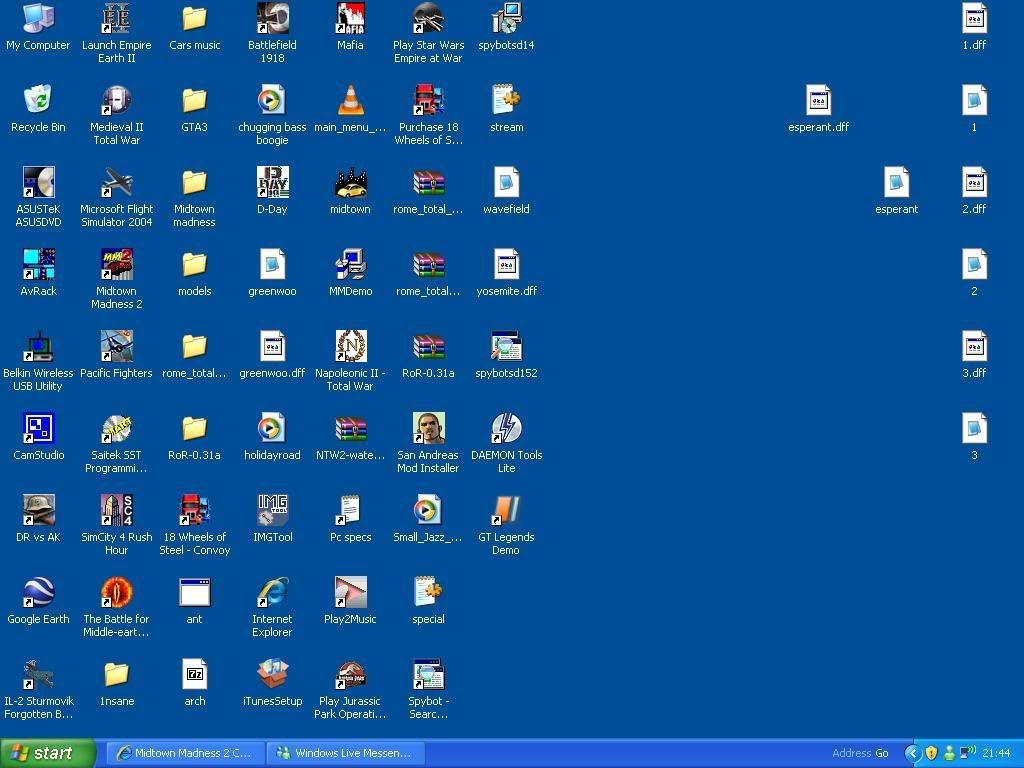Click the Battle for Middle-earth shortcut
This screenshot has height=768, width=1024.
point(117,593)
